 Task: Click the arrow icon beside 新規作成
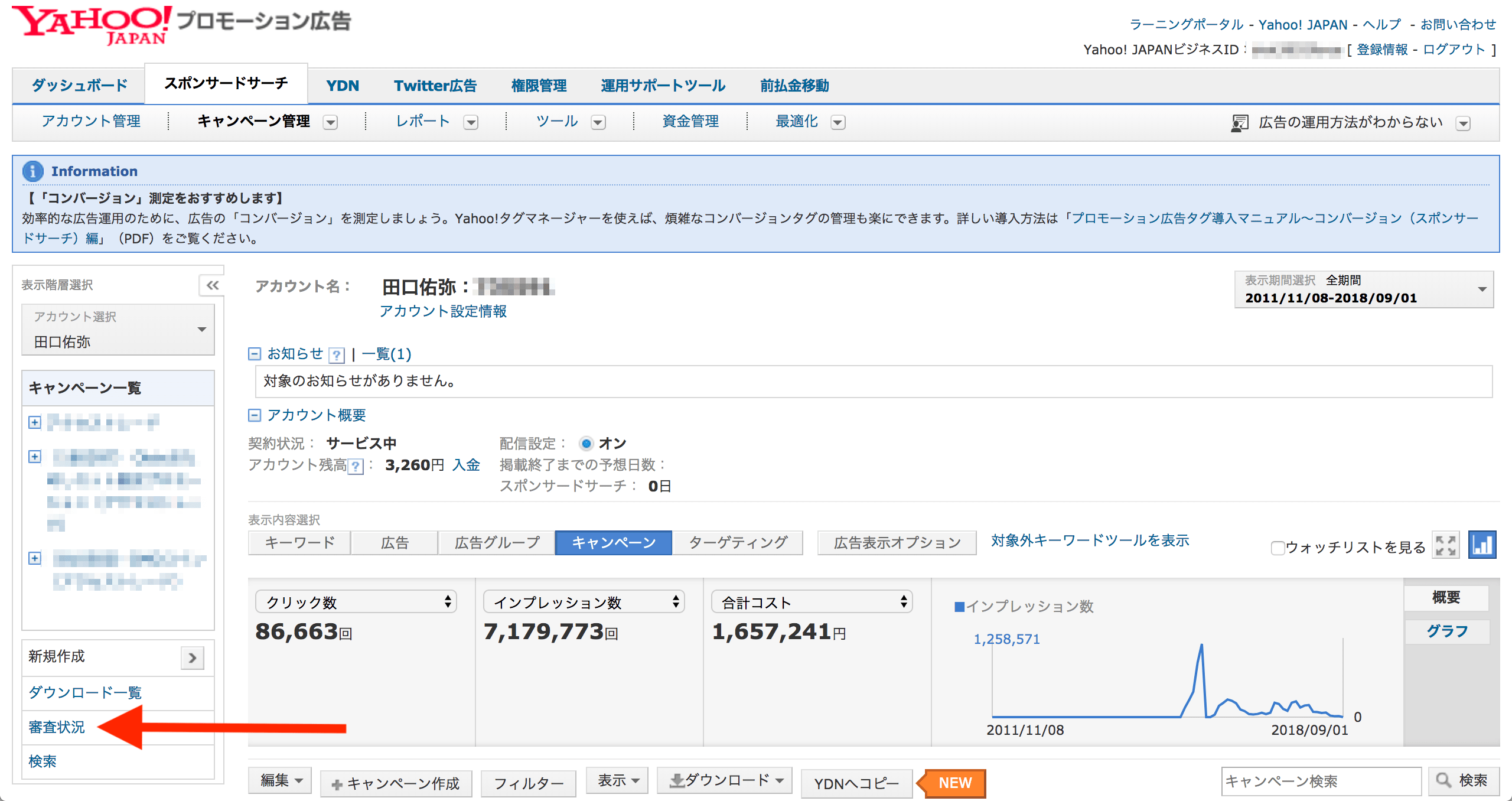coord(193,657)
